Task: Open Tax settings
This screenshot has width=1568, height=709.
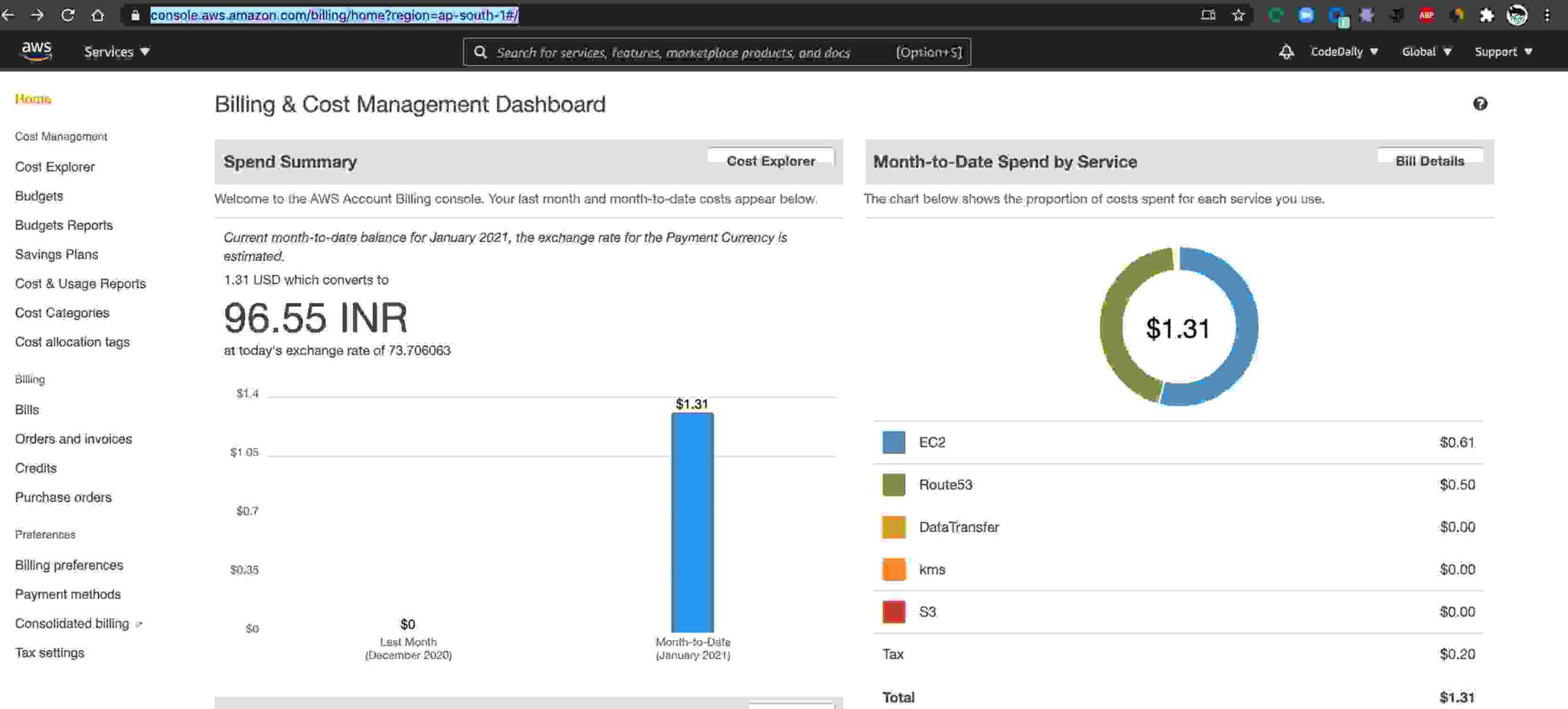Action: coord(50,652)
